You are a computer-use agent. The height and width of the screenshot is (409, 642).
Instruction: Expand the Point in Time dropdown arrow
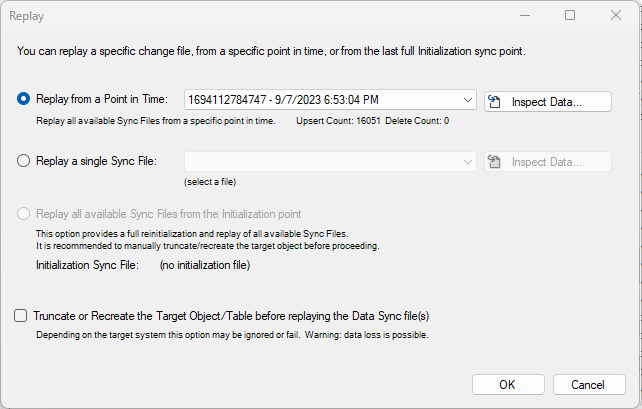468,100
